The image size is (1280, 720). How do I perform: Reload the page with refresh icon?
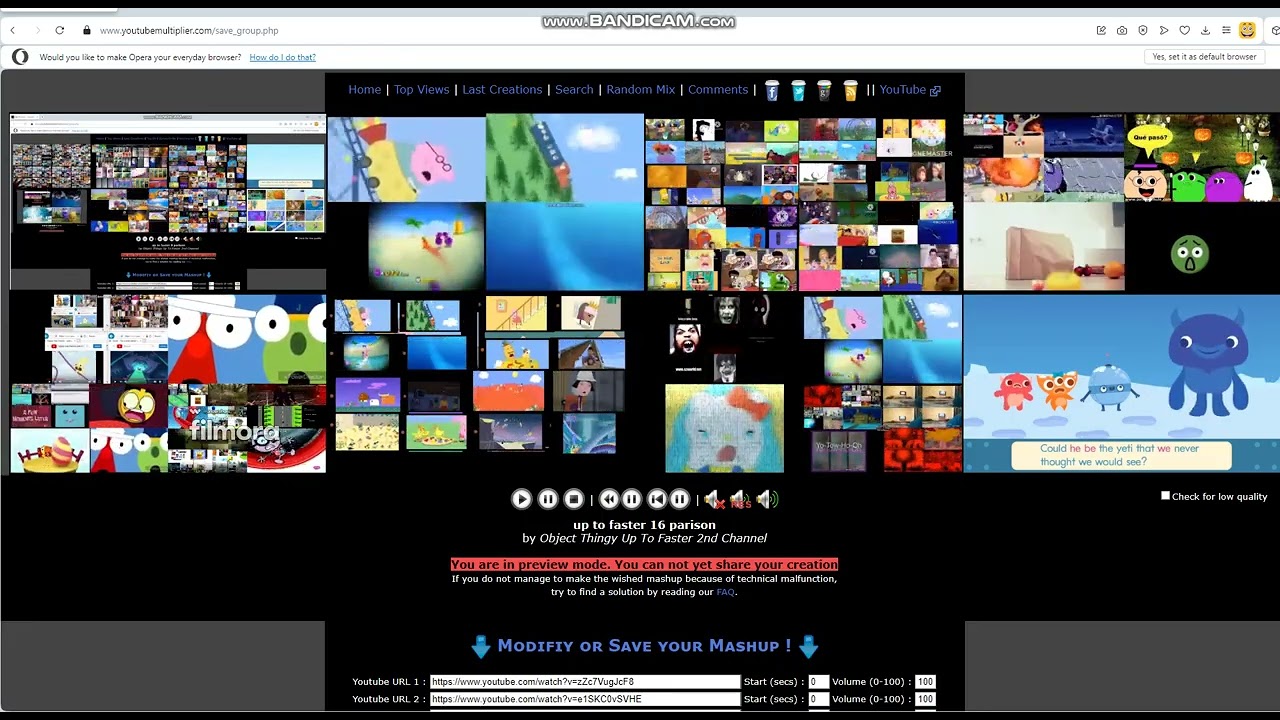[60, 30]
